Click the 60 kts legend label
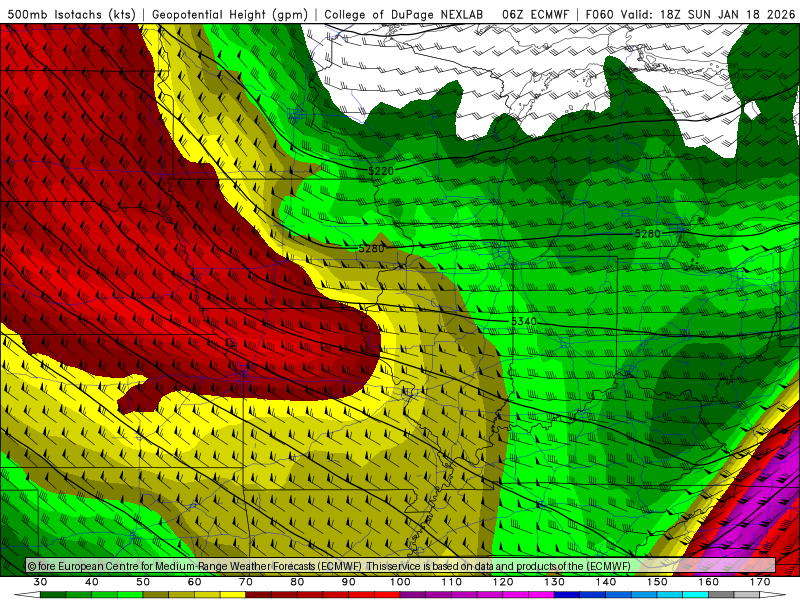This screenshot has width=800, height=600. (x=194, y=582)
